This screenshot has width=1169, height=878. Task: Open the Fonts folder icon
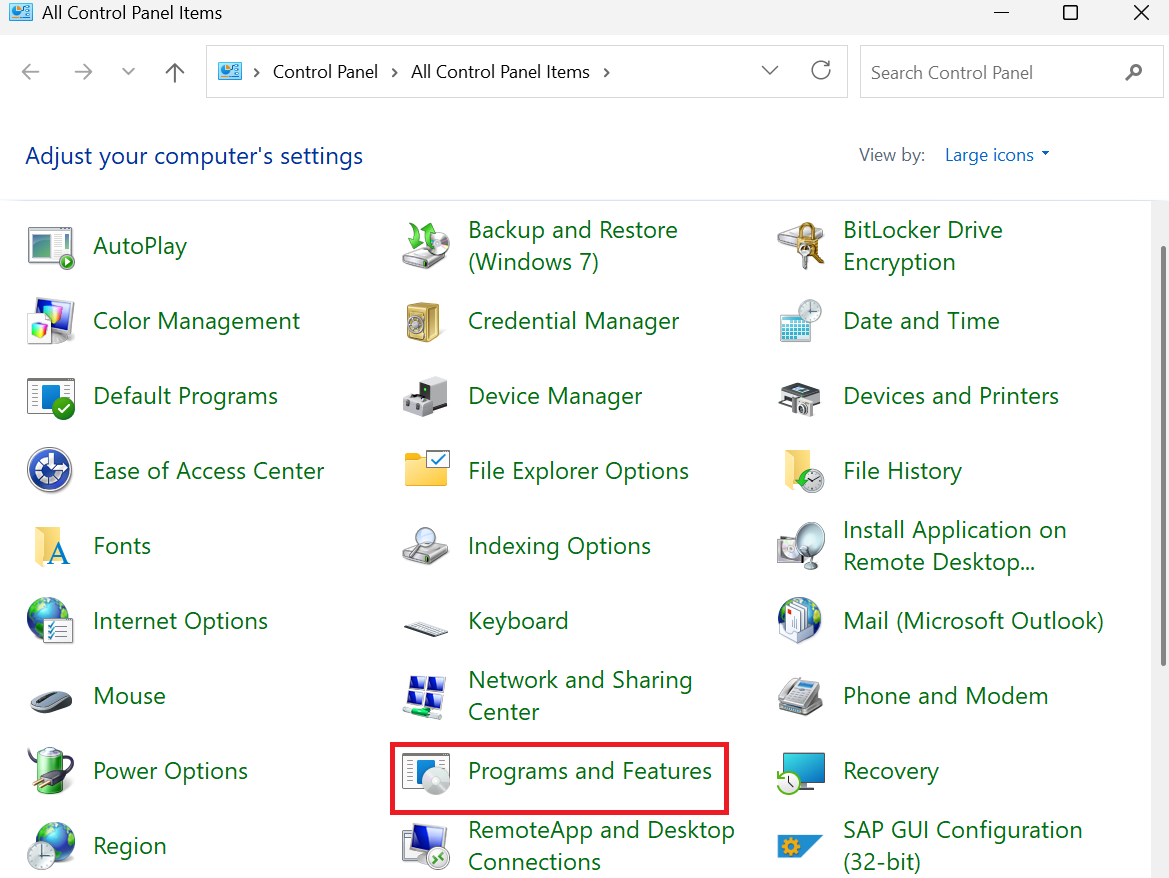tap(51, 547)
